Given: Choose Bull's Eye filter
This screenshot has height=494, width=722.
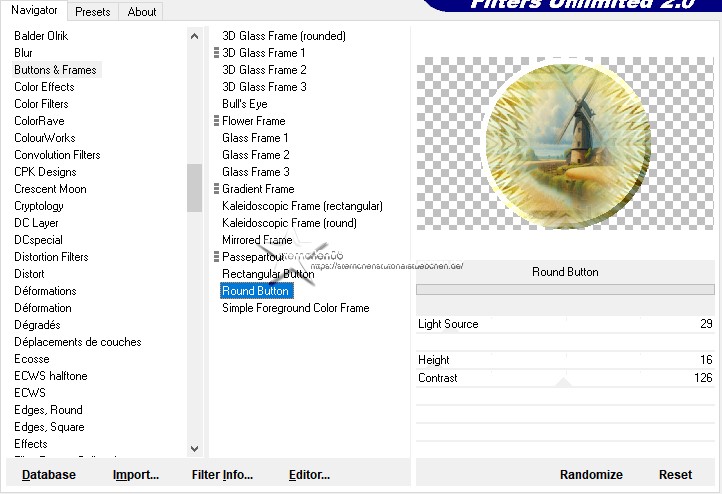Looking at the screenshot, I should coord(245,104).
